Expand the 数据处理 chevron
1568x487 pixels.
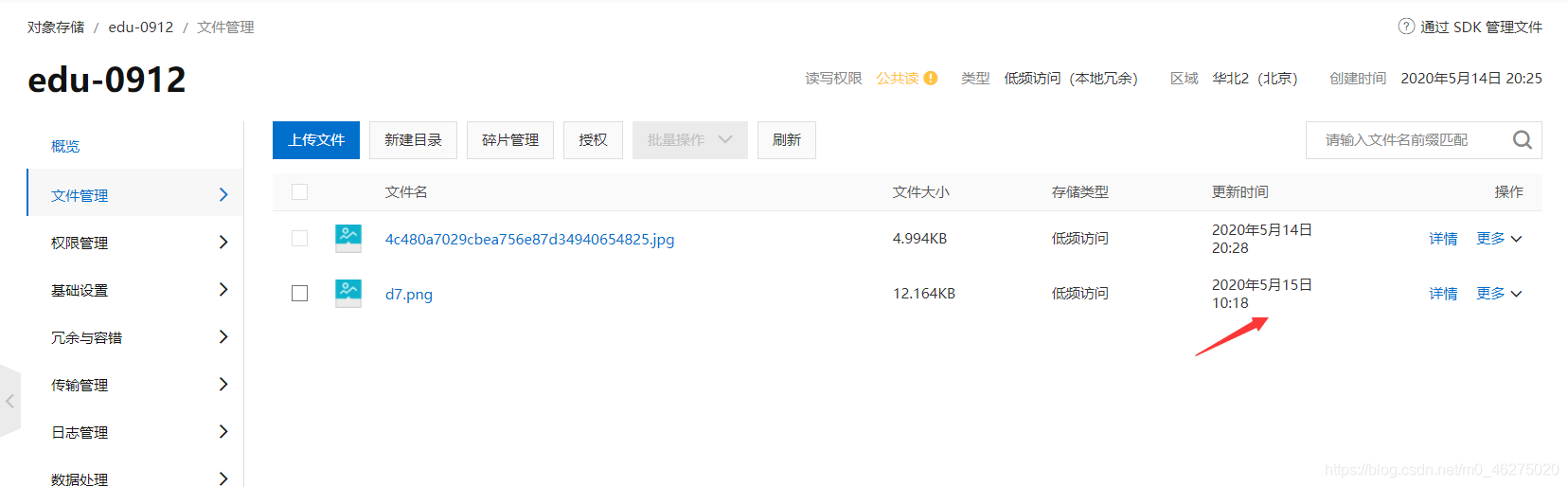click(x=223, y=478)
